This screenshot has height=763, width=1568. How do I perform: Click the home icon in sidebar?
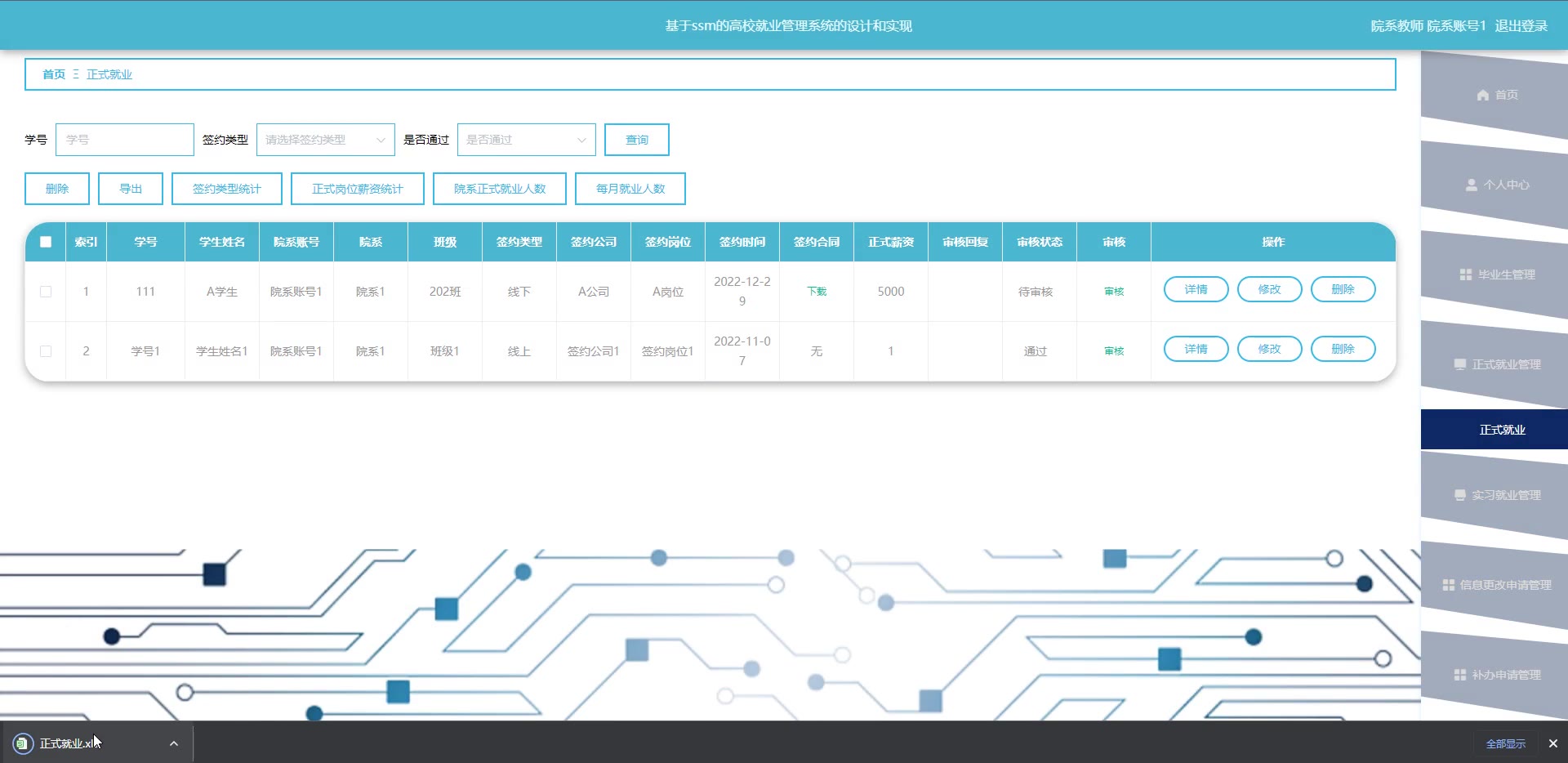click(x=1483, y=96)
